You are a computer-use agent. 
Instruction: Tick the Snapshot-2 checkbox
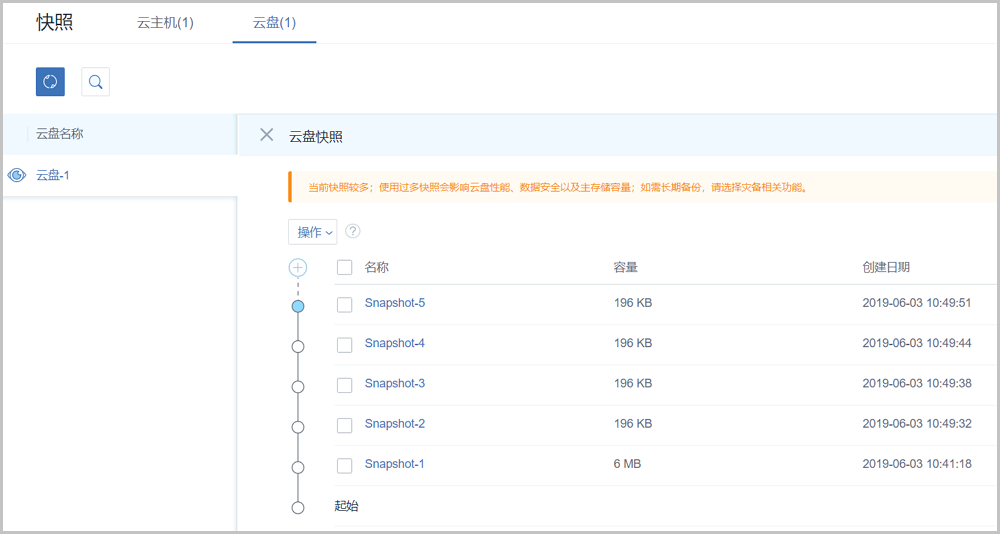click(x=345, y=425)
